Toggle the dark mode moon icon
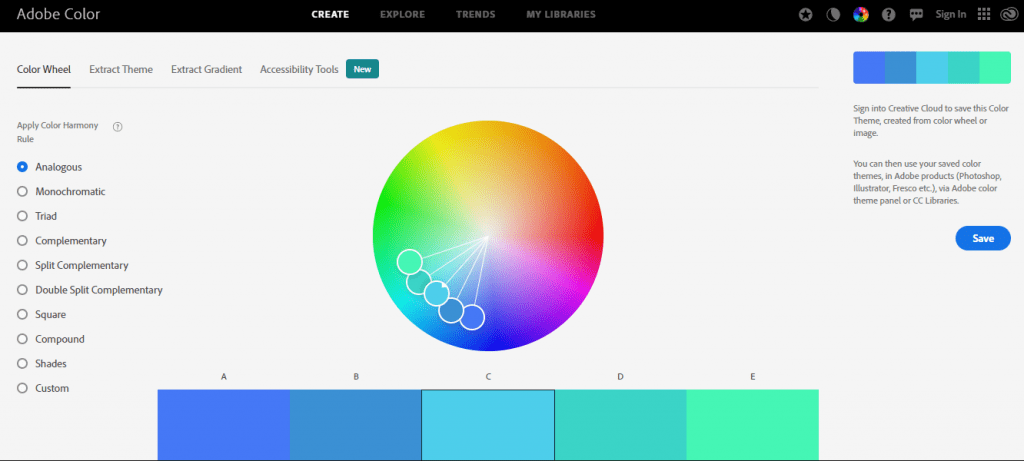 point(833,14)
